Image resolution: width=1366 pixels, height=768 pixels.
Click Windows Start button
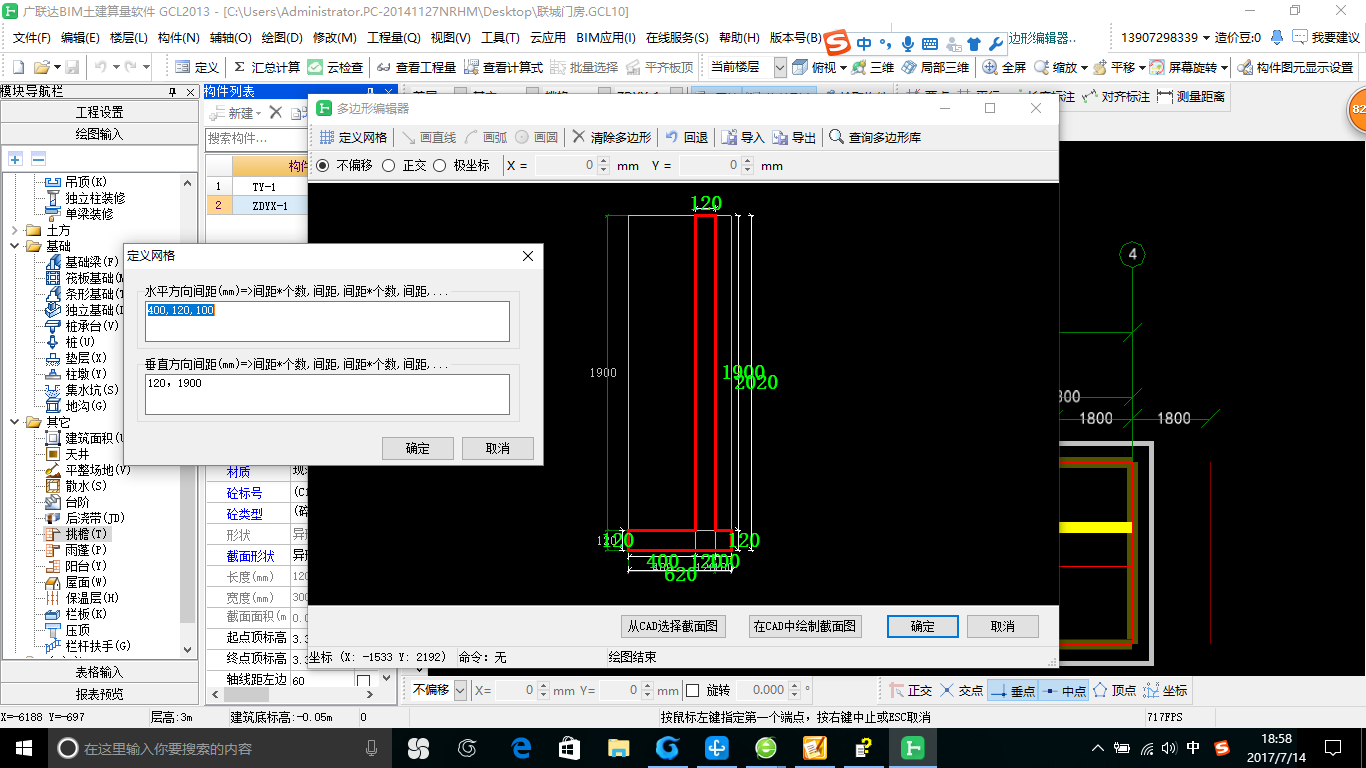[x=23, y=747]
